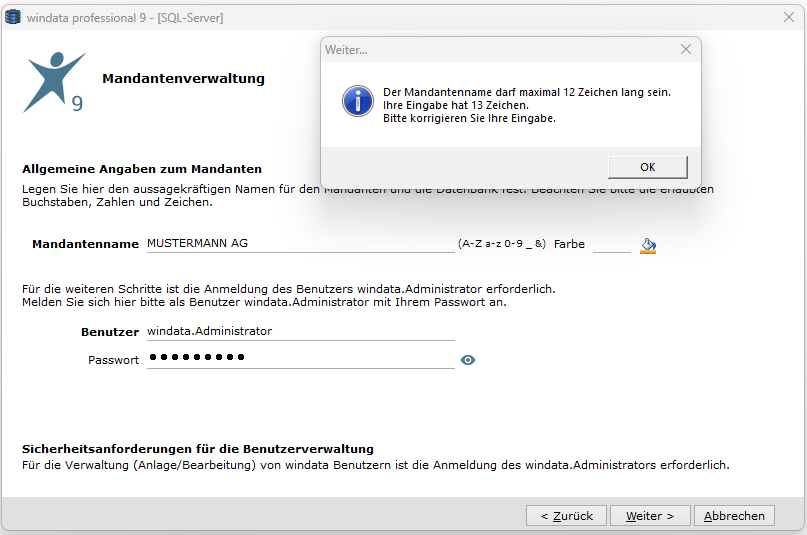Click OK in the Weiter dialog
807x535 pixels.
click(x=647, y=167)
